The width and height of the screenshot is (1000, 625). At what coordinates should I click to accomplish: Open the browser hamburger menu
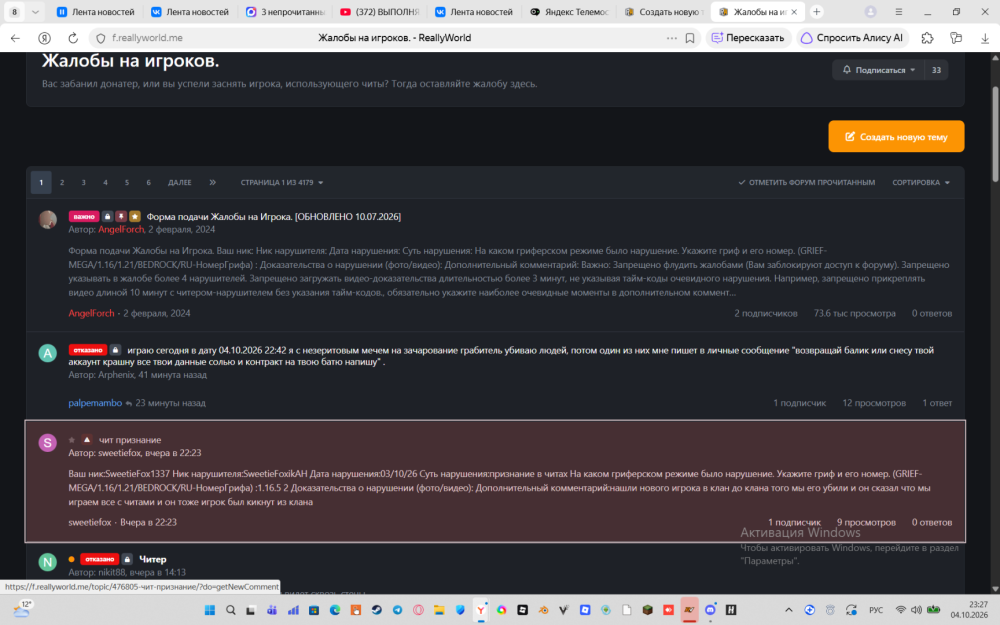(899, 12)
